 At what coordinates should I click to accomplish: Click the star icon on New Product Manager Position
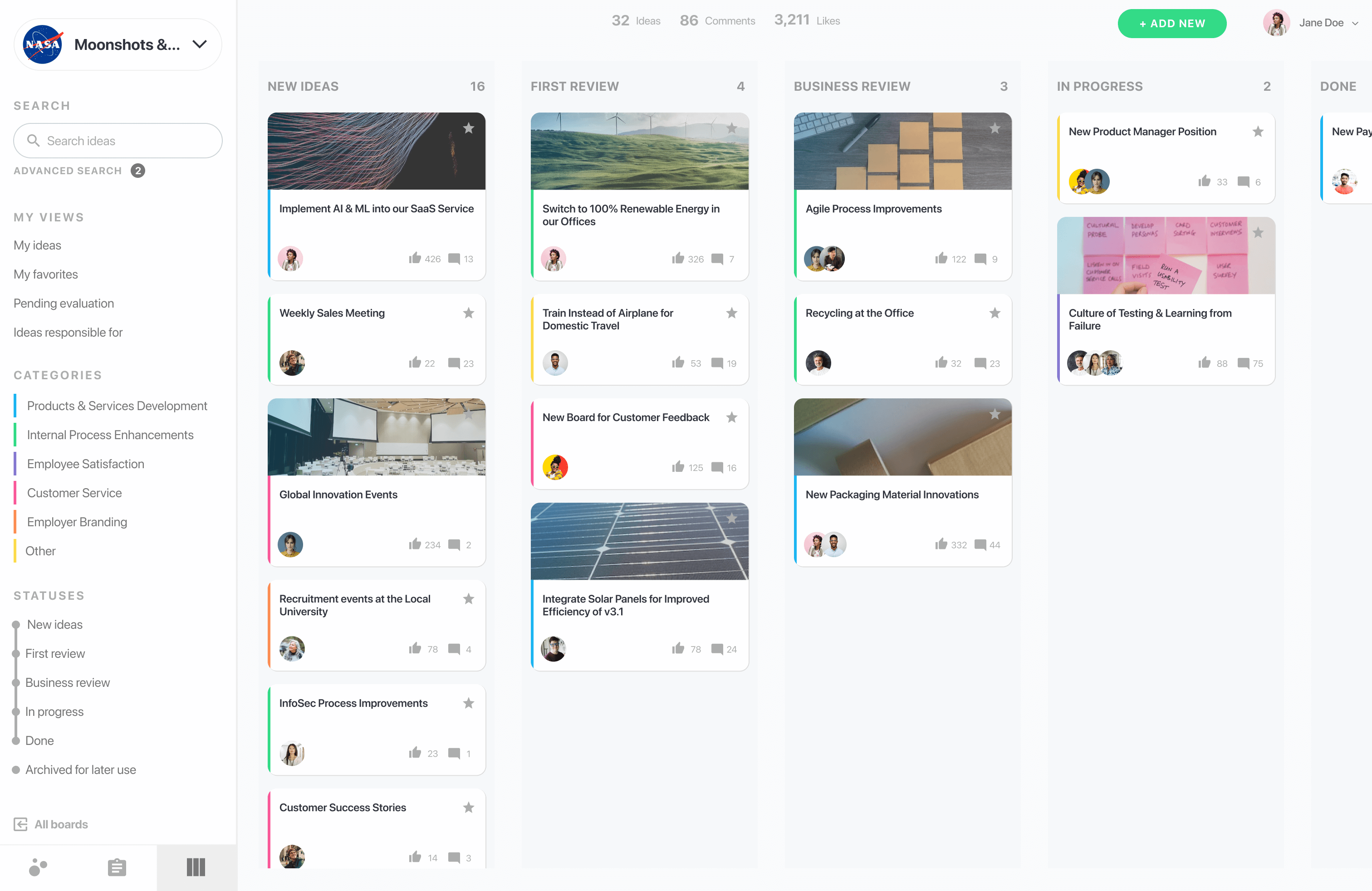click(1258, 131)
